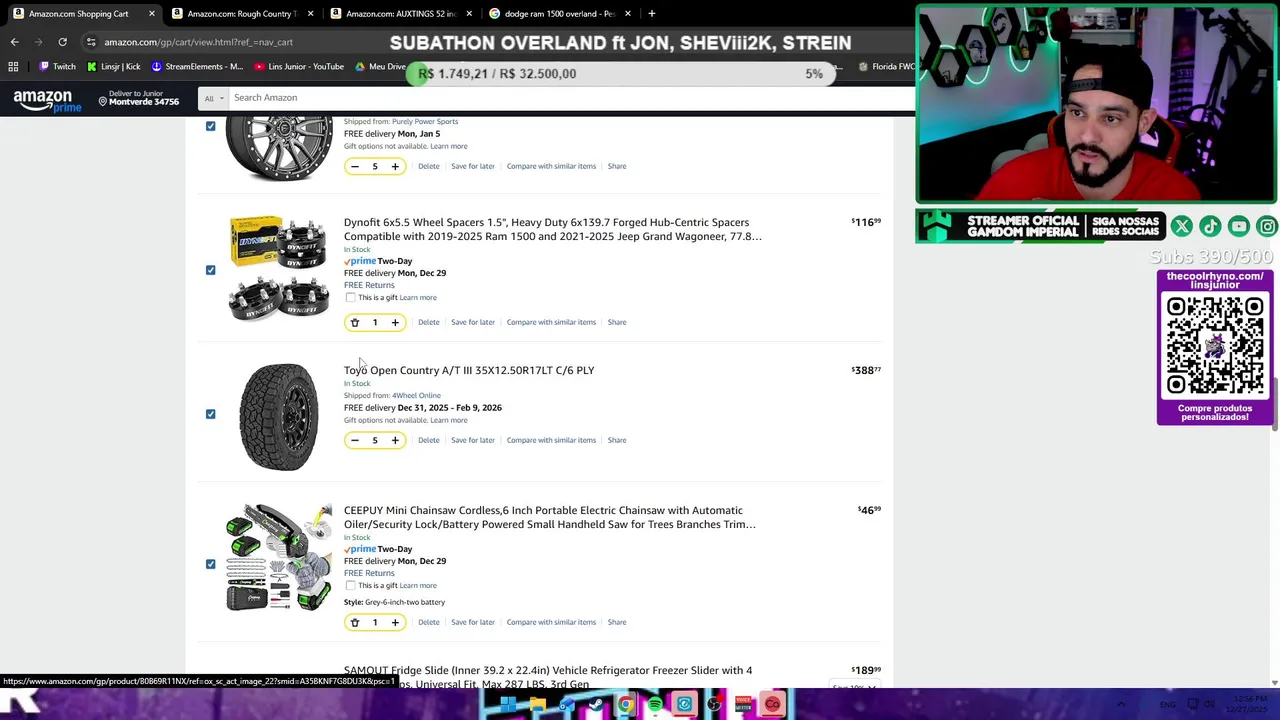
Task: Open the Lins Junior - YouTube bookmark
Action: [x=299, y=67]
